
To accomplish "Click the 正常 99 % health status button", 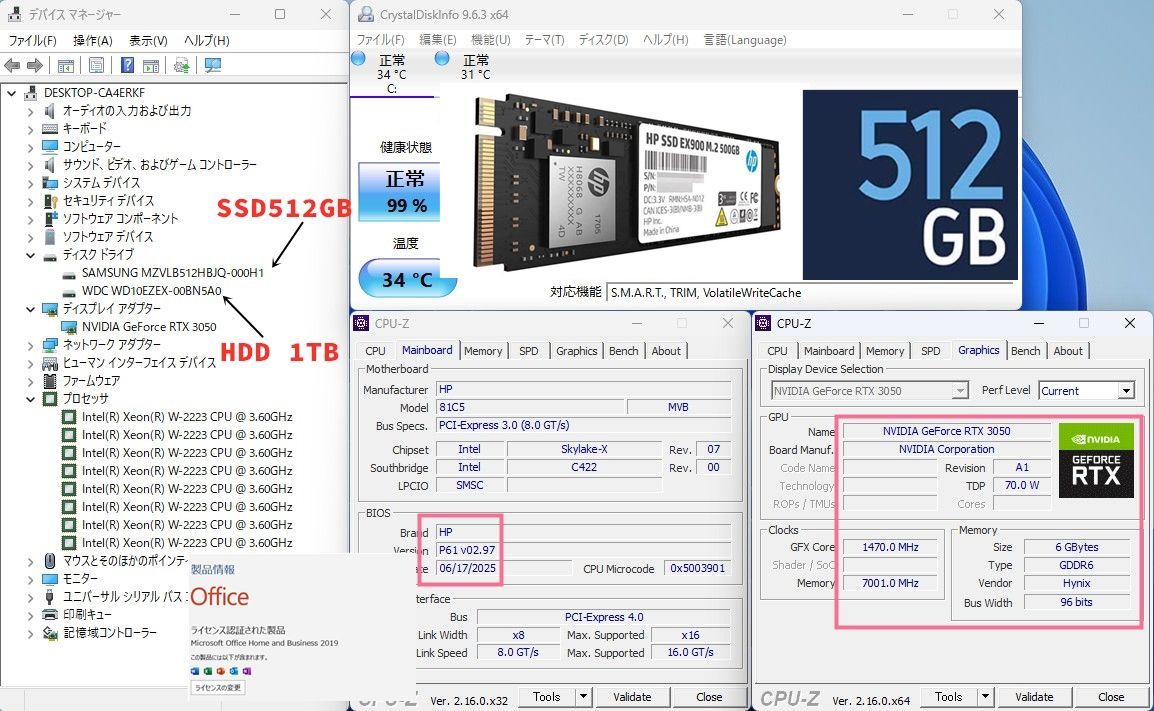I will (x=406, y=191).
